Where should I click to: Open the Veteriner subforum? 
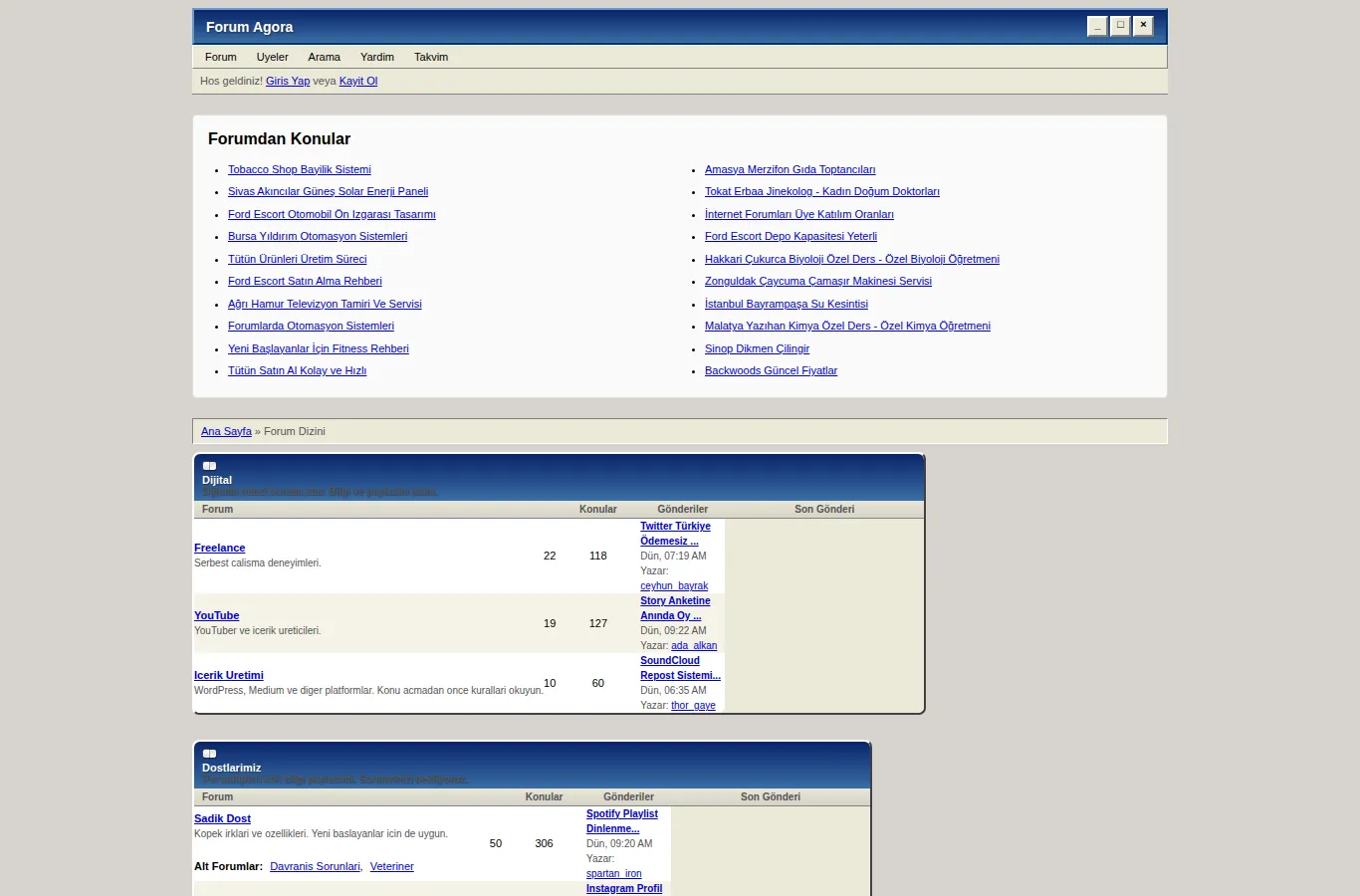(392, 866)
